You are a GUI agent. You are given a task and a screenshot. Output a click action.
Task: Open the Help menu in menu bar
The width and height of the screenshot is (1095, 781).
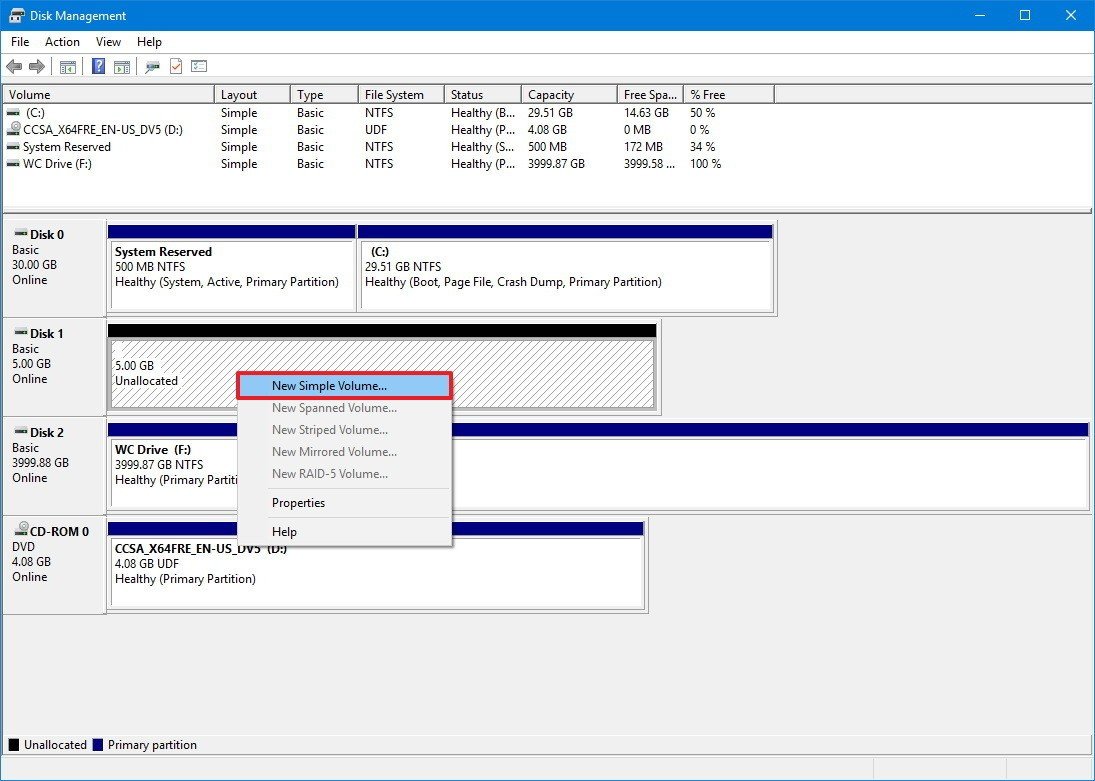point(149,42)
